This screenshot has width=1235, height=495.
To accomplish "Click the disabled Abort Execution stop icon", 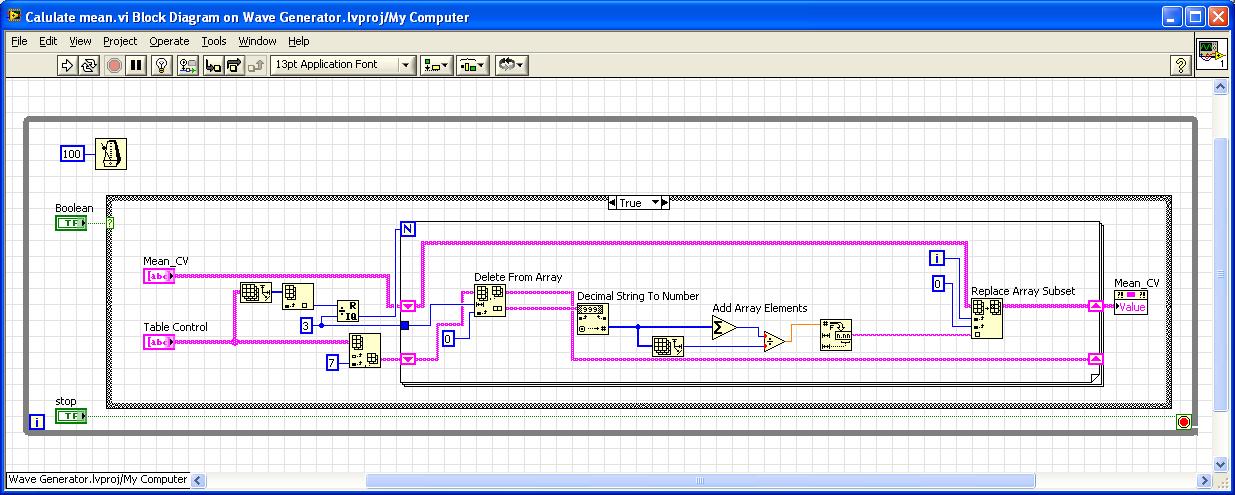I will coord(113,65).
